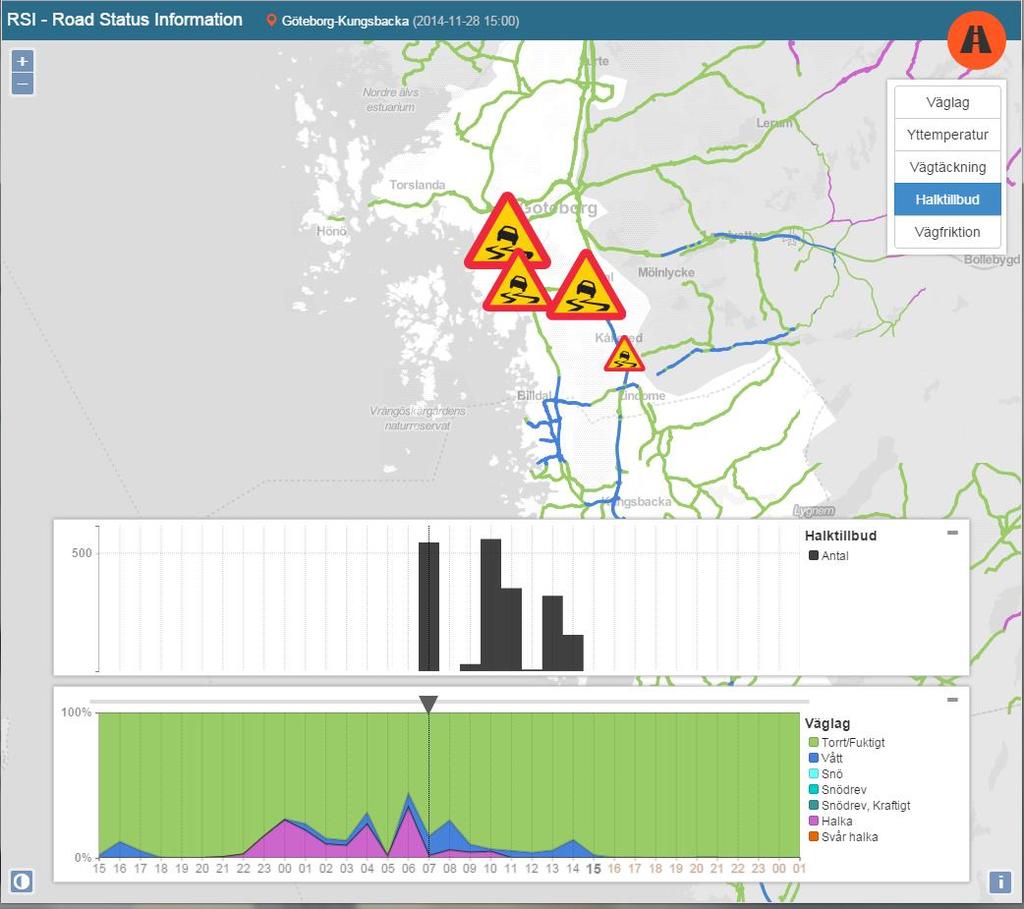Toggle the Snödrev, Kraftigt legend entry
This screenshot has width=1024, height=909.
click(x=859, y=805)
